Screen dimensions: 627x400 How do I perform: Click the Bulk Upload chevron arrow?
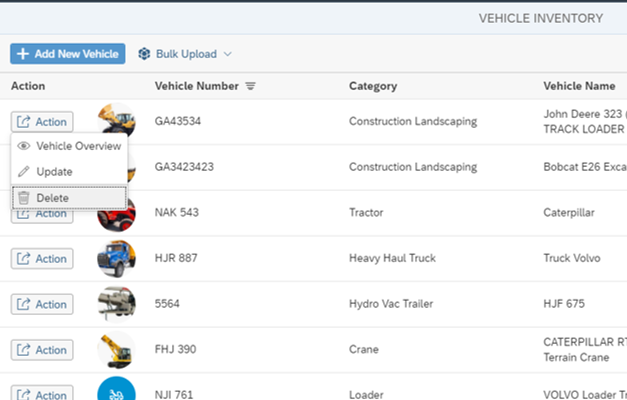tap(228, 54)
